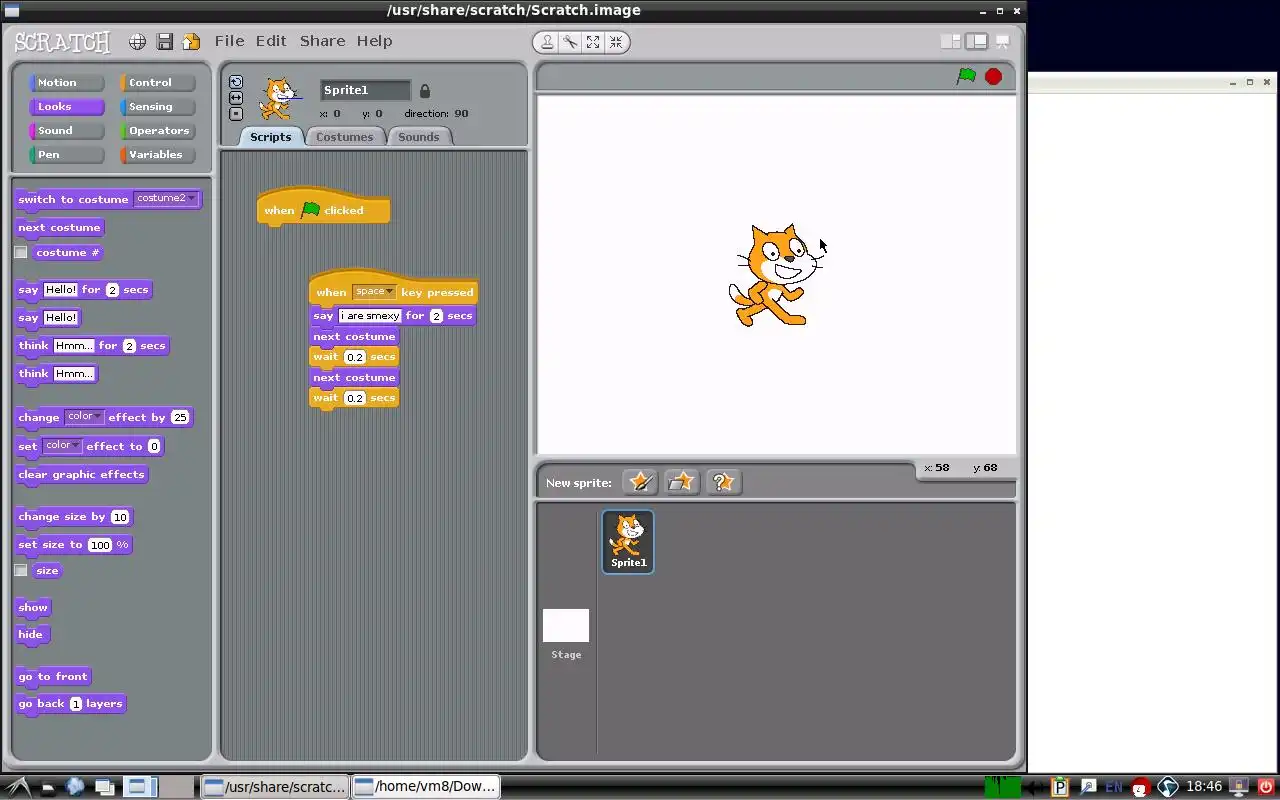
Task: Open the taskbar start menu icon
Action: [x=18, y=786]
